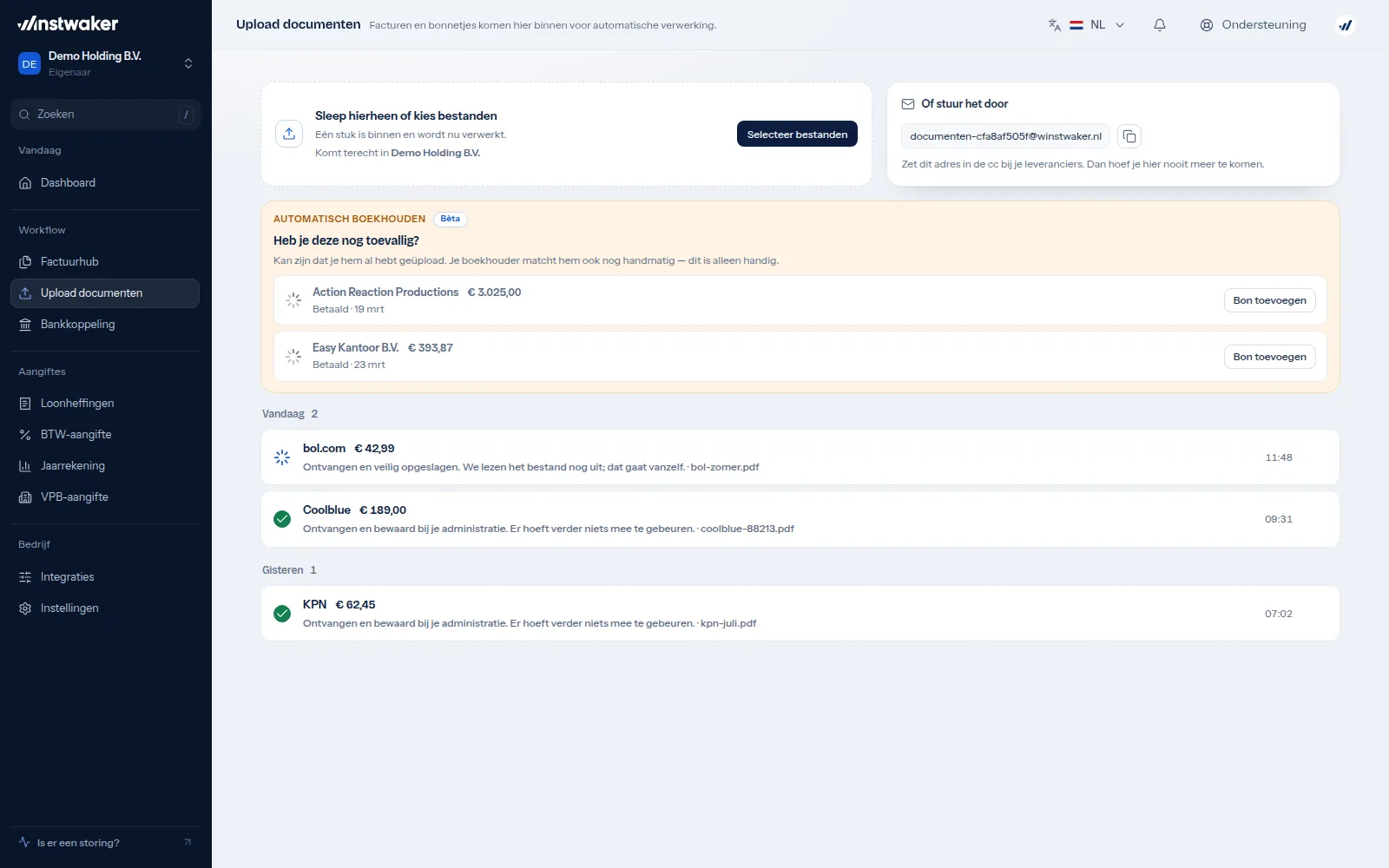The image size is (1389, 868).
Task: Click the translate language icon
Action: (1055, 24)
